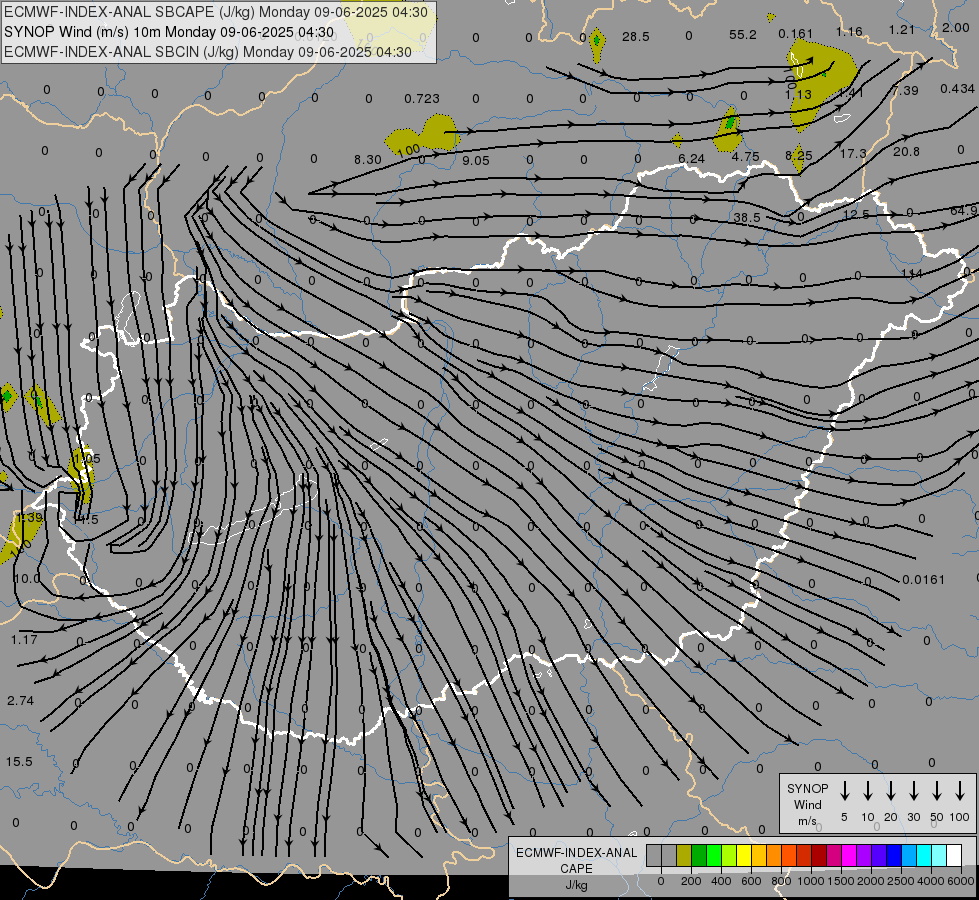The image size is (979, 900).
Task: Click the 0.723 CAPE value
Action: (x=421, y=99)
